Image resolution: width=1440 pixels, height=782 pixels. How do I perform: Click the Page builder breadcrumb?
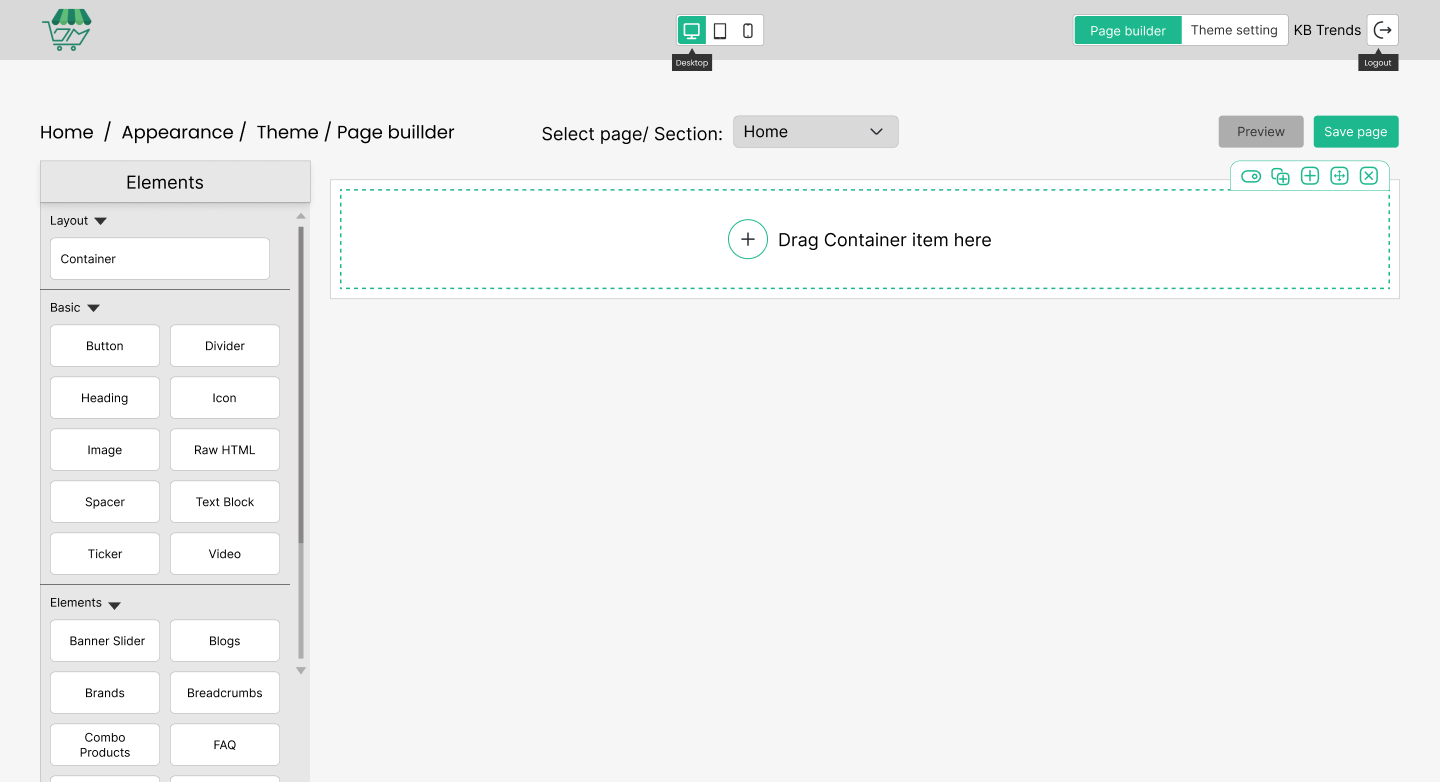pos(396,132)
